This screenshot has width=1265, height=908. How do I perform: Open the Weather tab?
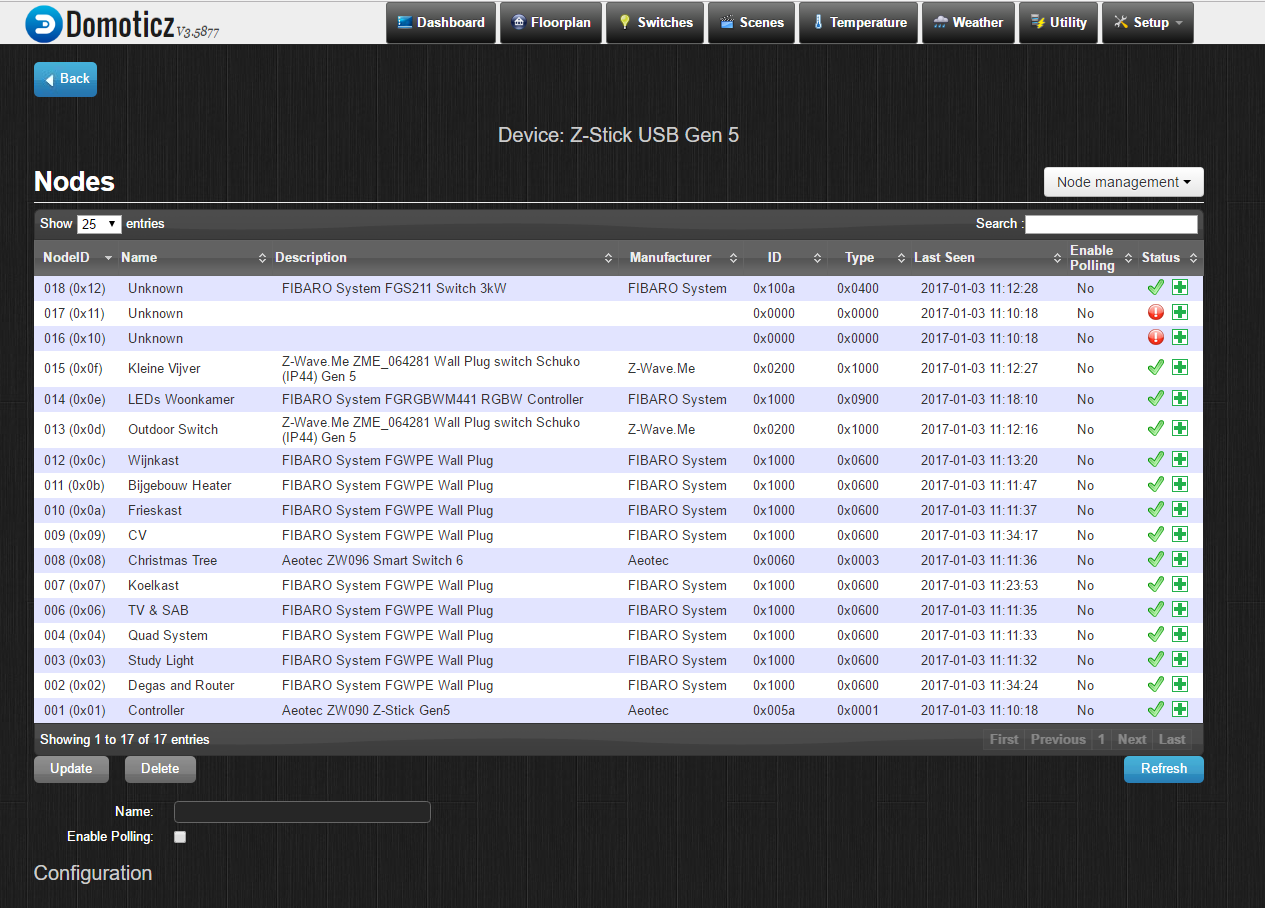pyautogui.click(x=968, y=23)
